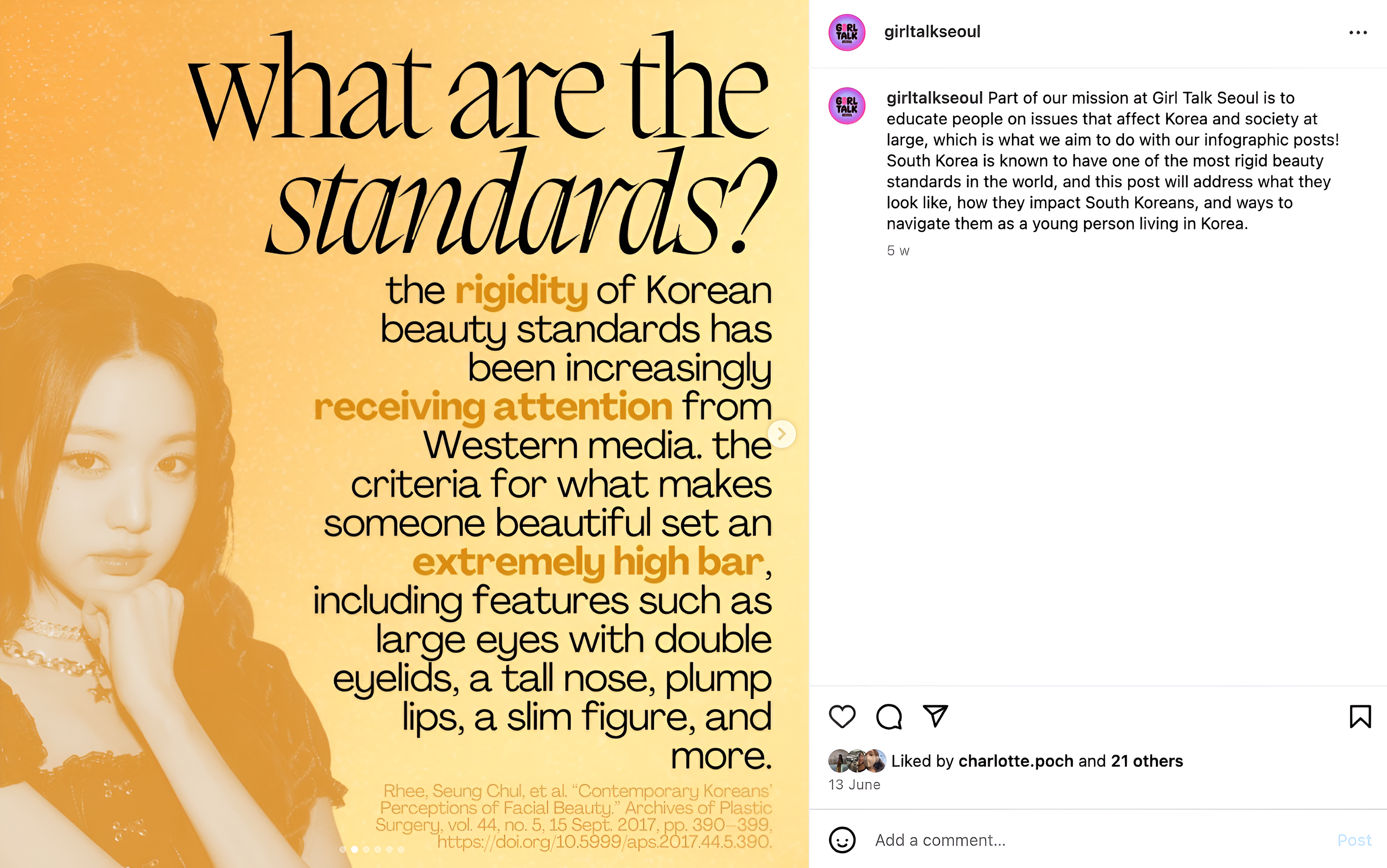The height and width of the screenshot is (868, 1387).
Task: Open the three-dot more options menu
Action: click(x=1358, y=33)
